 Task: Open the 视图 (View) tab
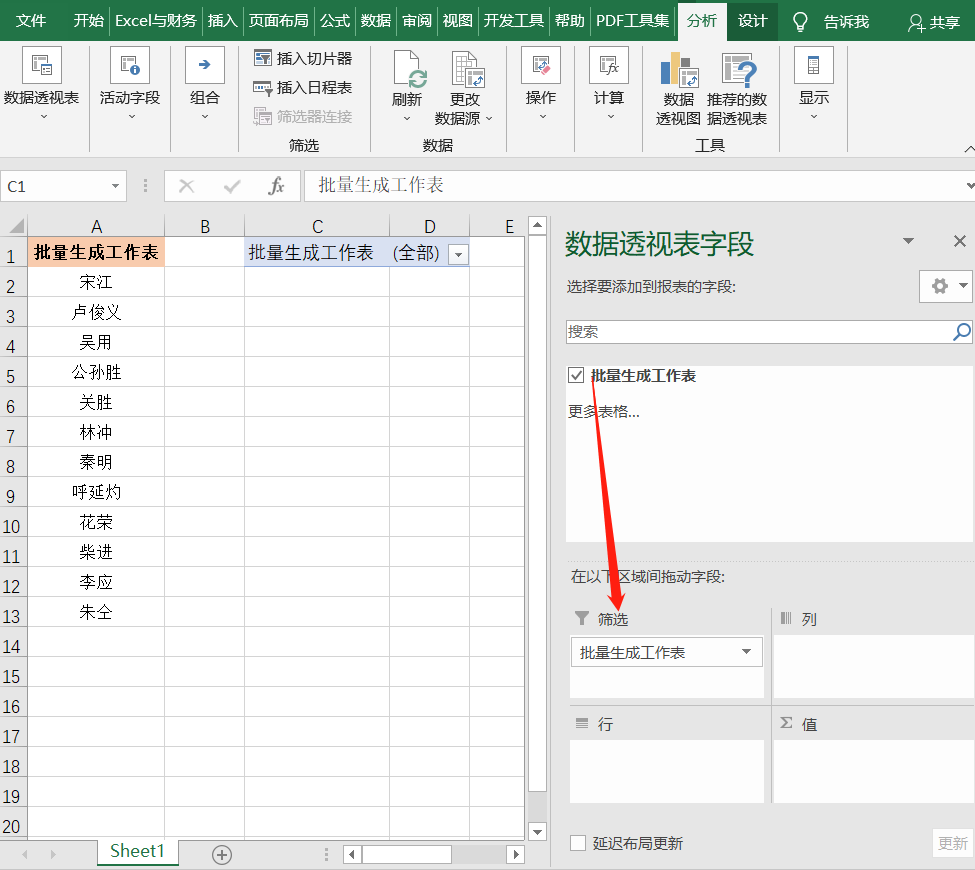[x=458, y=21]
